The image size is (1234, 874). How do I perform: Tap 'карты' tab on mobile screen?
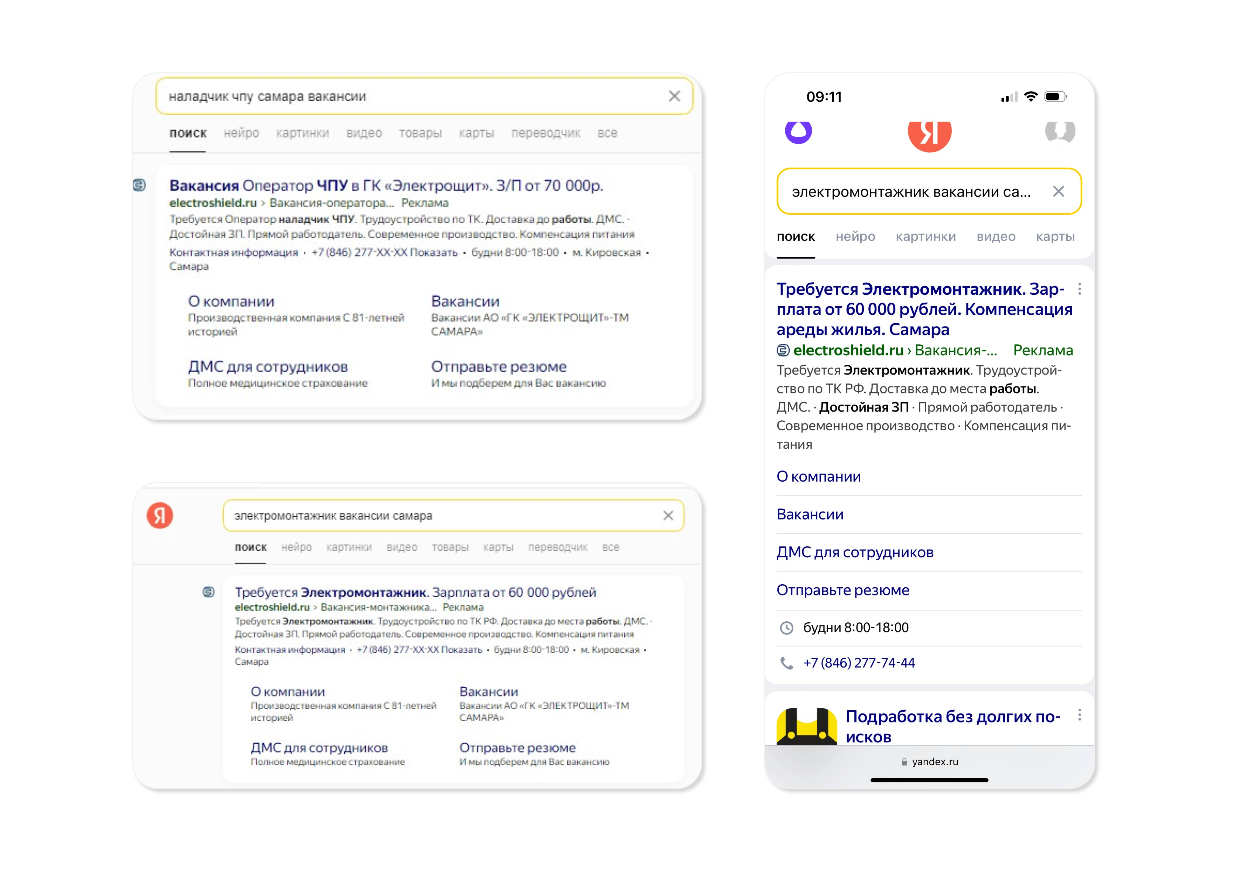[x=1055, y=237]
